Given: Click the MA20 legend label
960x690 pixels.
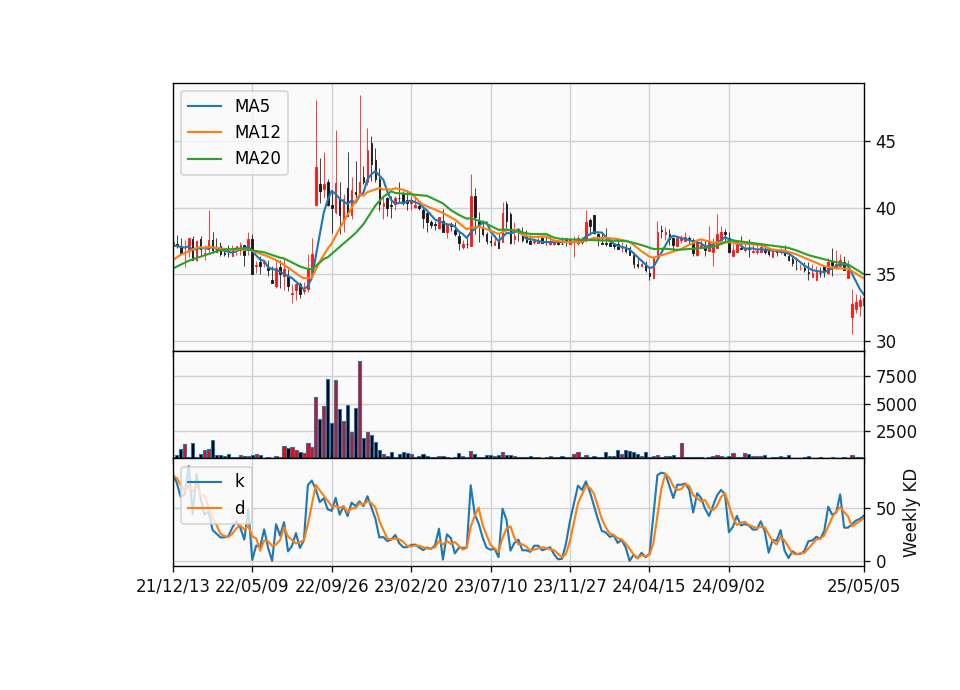Looking at the screenshot, I should pyautogui.click(x=257, y=159).
